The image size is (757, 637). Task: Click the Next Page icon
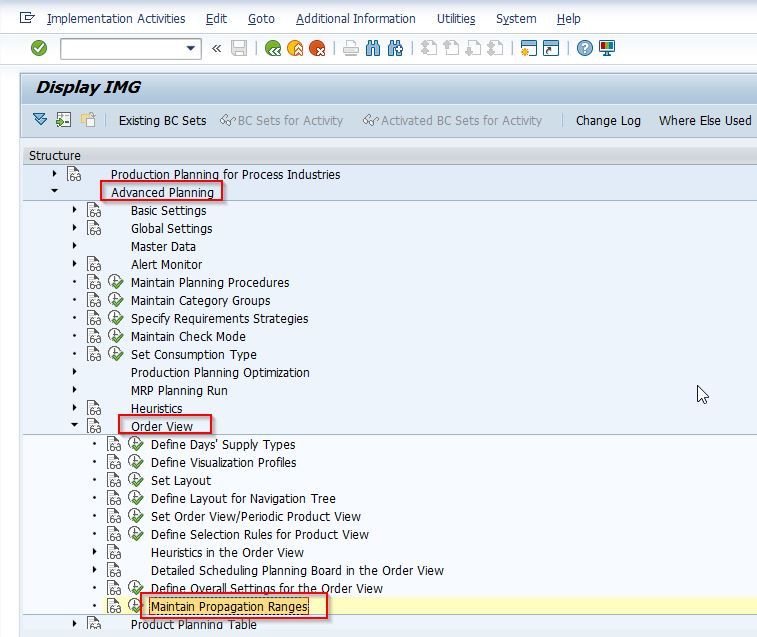[x=473, y=48]
